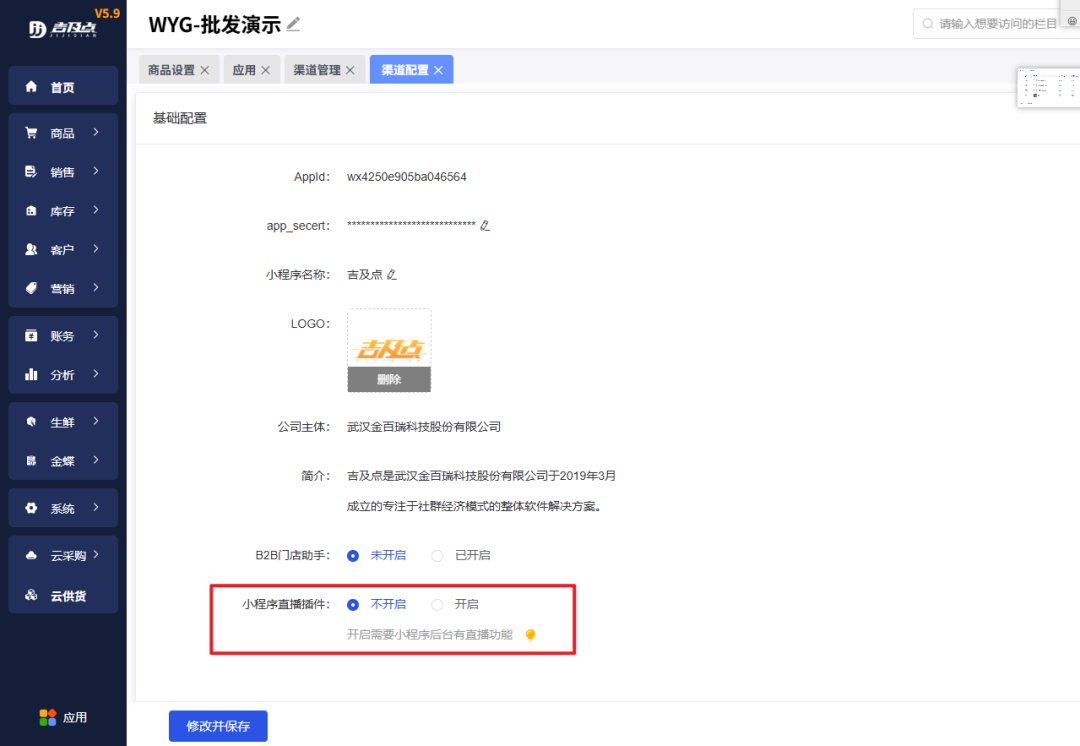The height and width of the screenshot is (746, 1080).
Task: Click the 商品 shopping cart icon
Action: coord(32,132)
